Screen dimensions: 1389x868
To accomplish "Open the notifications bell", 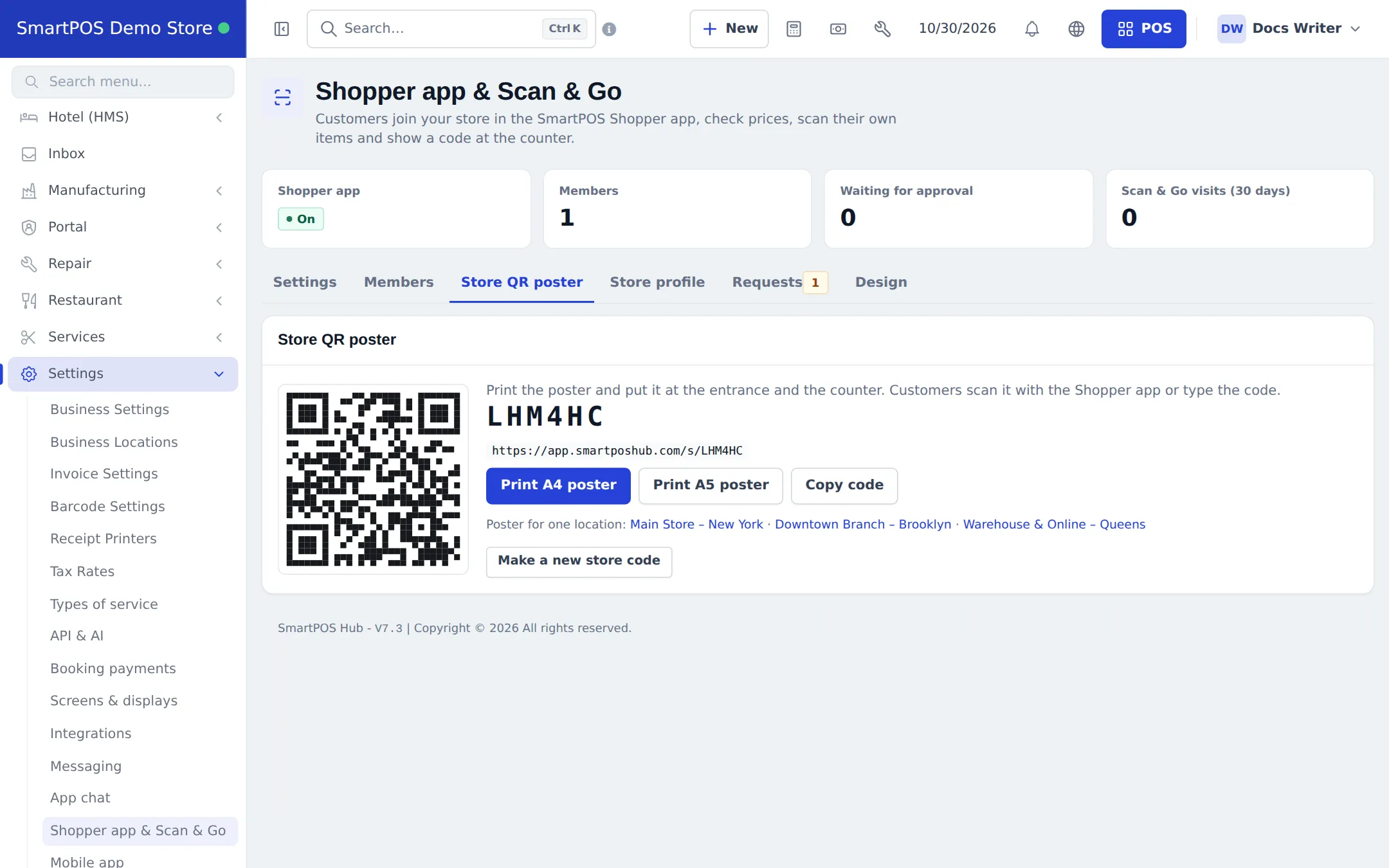I will pos(1031,29).
